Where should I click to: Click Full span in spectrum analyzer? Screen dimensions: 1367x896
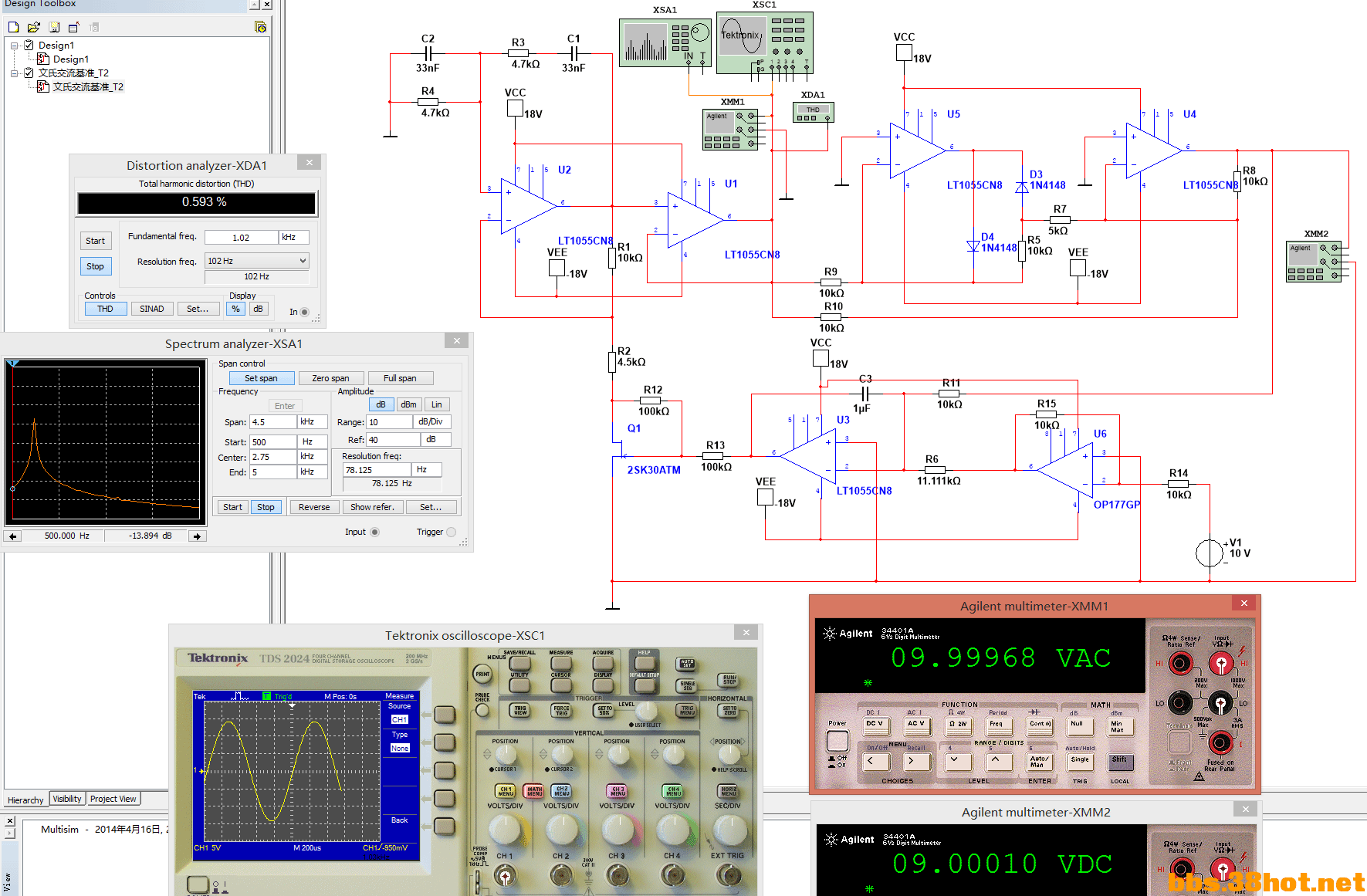[400, 378]
